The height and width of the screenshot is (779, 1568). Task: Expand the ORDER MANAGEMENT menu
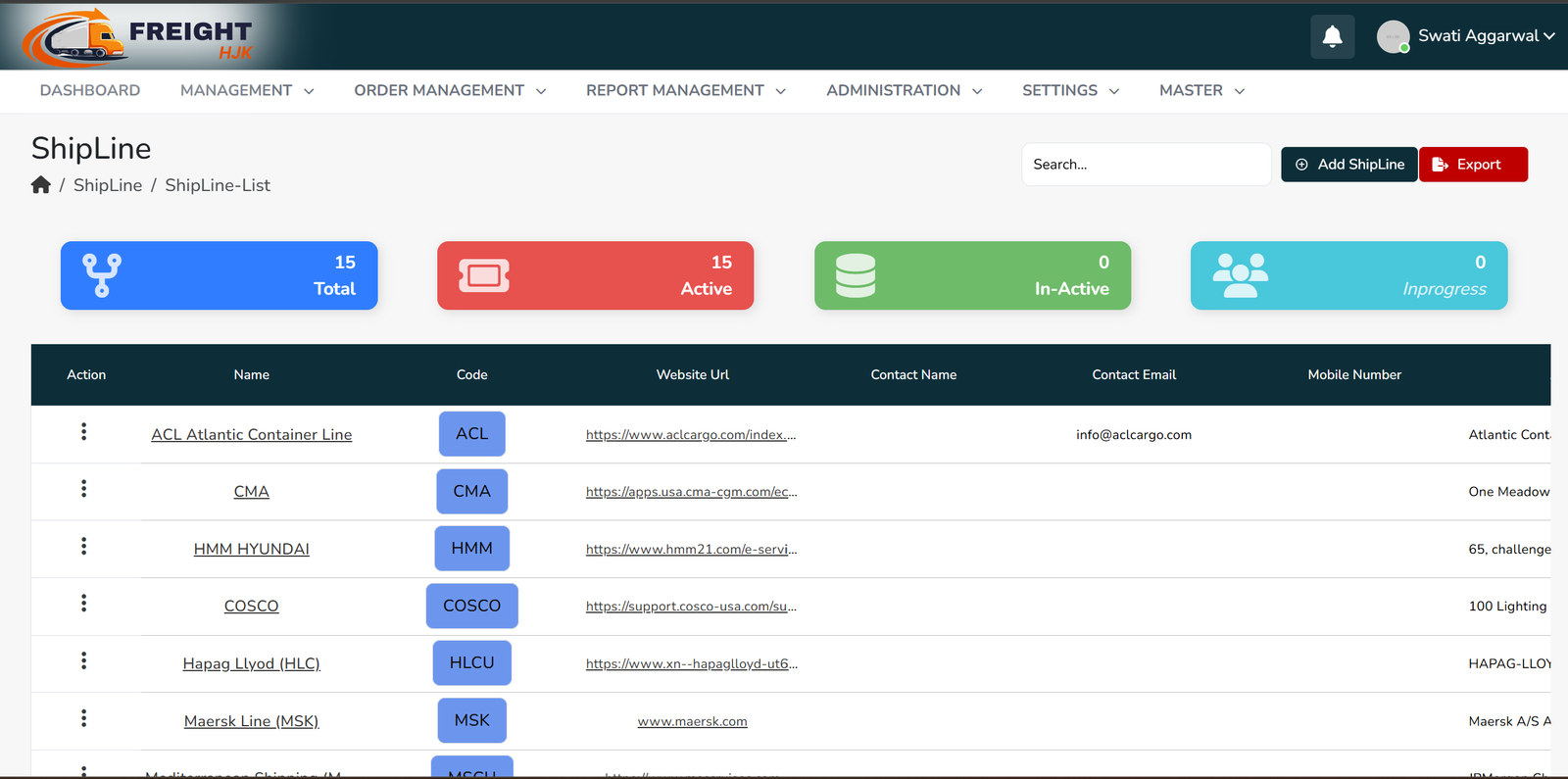point(450,90)
